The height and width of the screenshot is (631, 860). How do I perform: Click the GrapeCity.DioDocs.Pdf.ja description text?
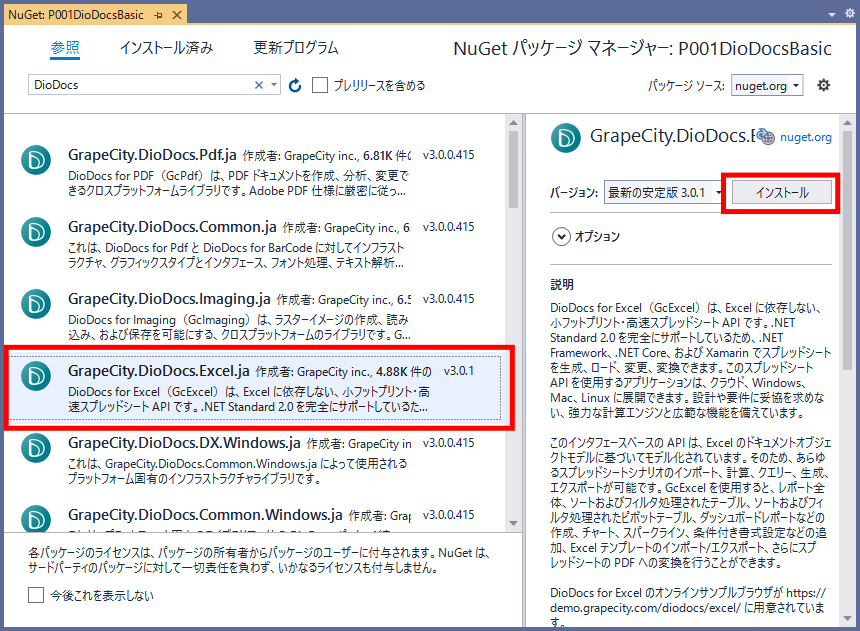coord(238,183)
